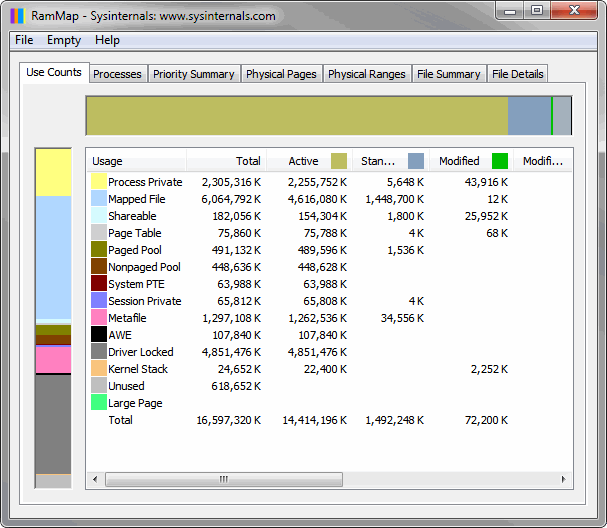
Task: Select the Metafile row label
Action: point(127,318)
